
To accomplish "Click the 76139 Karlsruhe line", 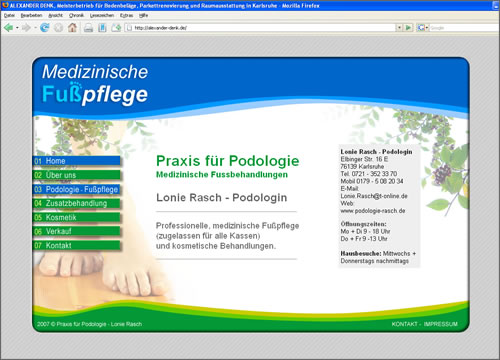I will tap(362, 166).
